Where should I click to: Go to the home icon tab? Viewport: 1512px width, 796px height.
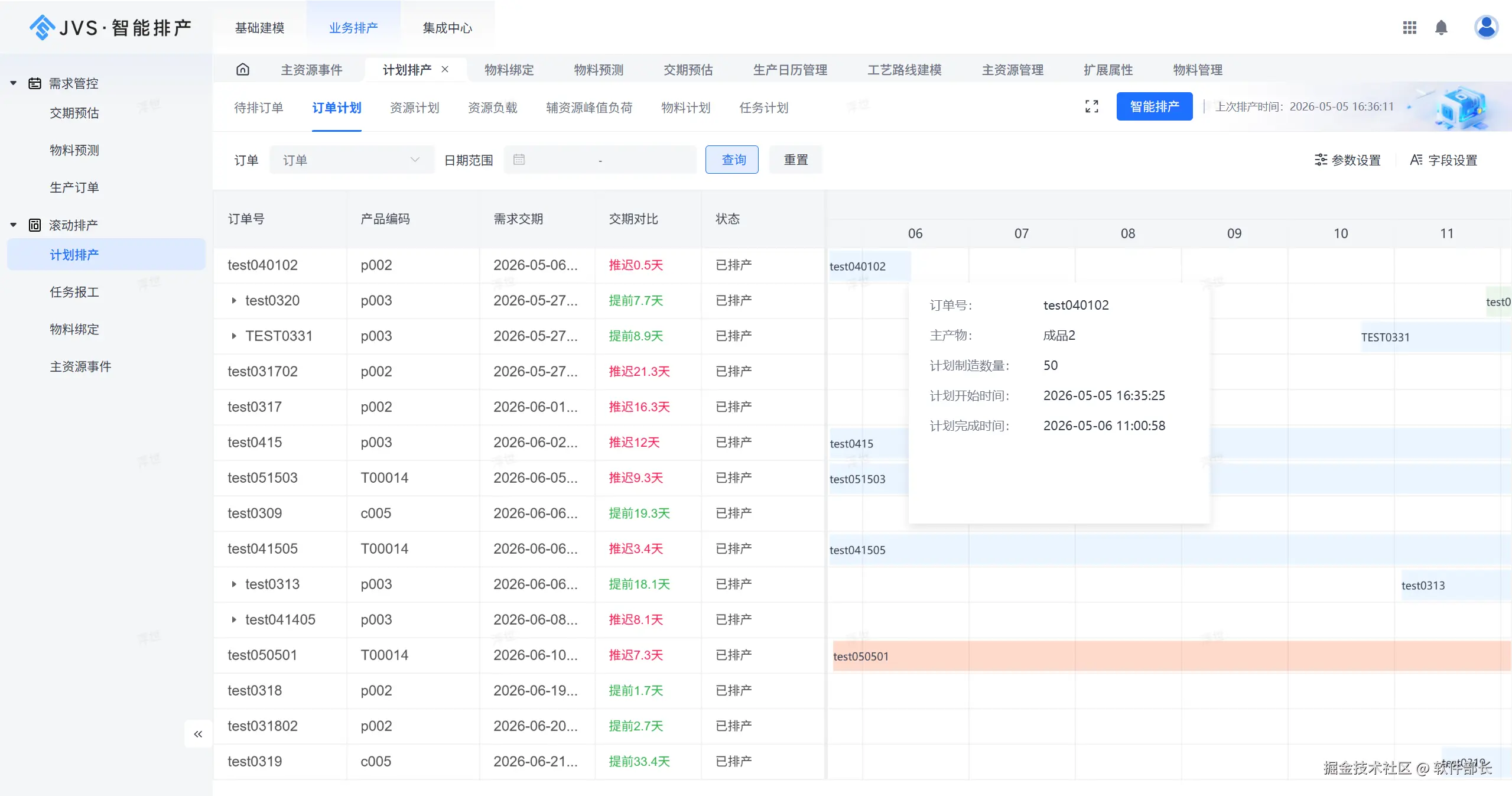click(243, 70)
